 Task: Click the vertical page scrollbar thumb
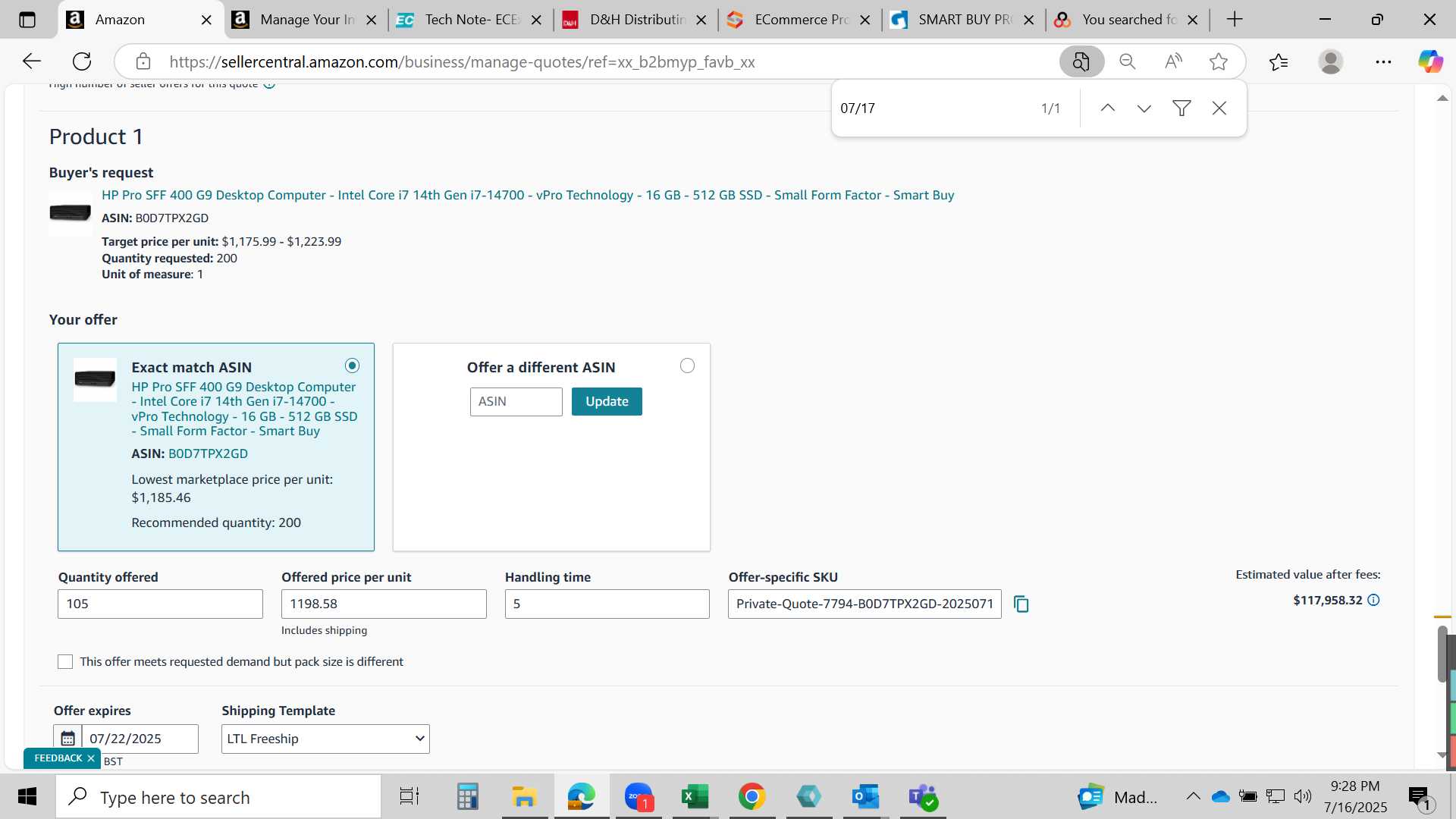tap(1442, 654)
